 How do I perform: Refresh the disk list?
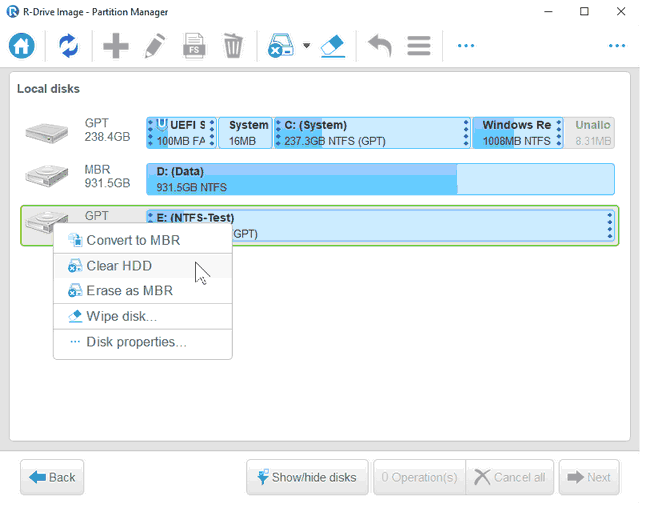click(68, 46)
